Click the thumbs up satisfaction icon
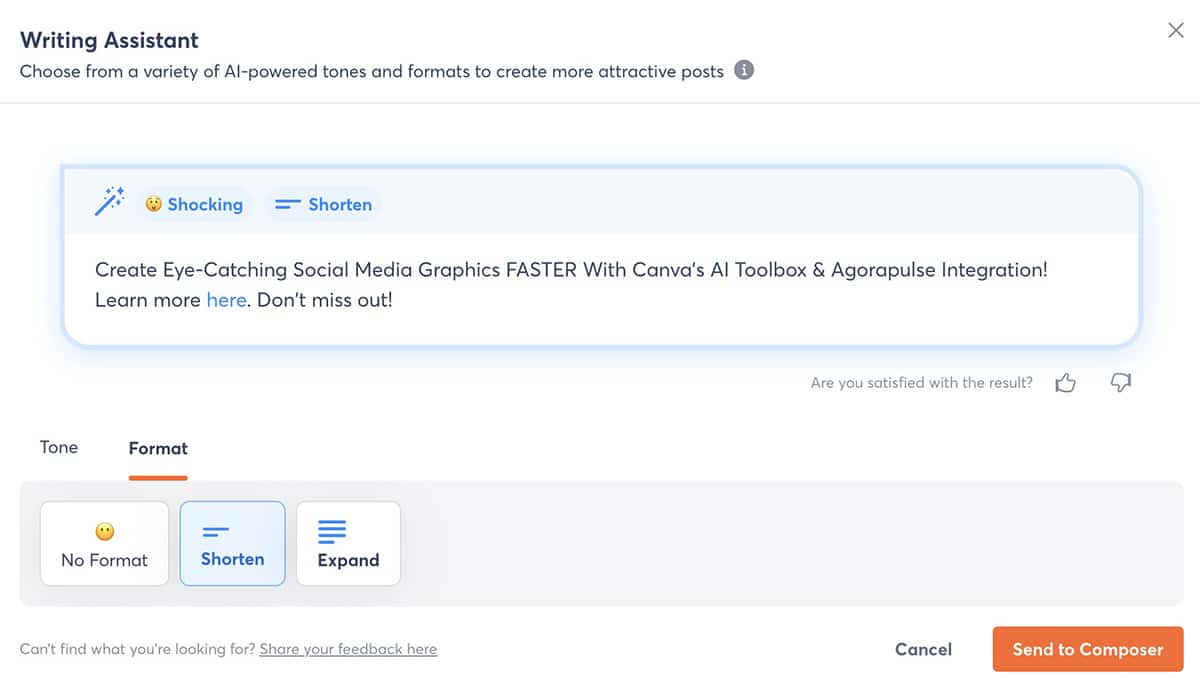Screen dimensions: 1200x678 click(x=1066, y=383)
